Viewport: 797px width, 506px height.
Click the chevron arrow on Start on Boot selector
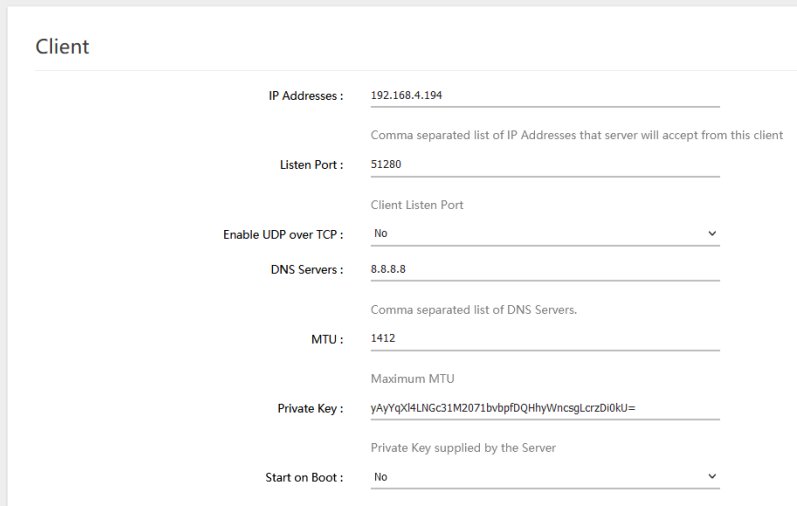(x=712, y=477)
